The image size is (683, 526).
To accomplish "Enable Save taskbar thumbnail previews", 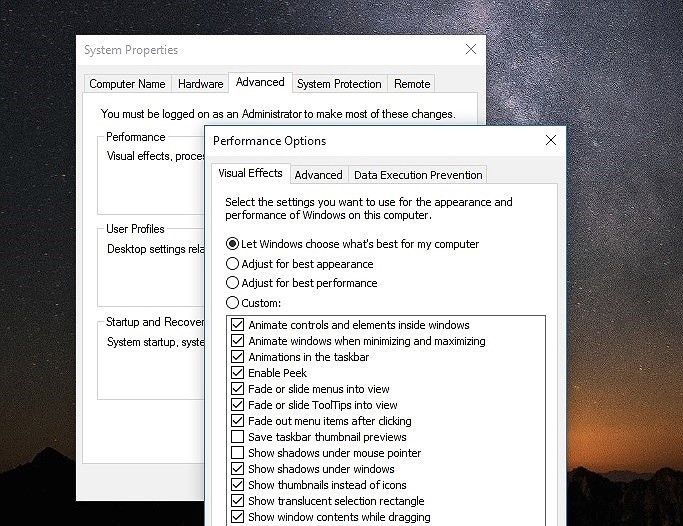I will [x=237, y=437].
